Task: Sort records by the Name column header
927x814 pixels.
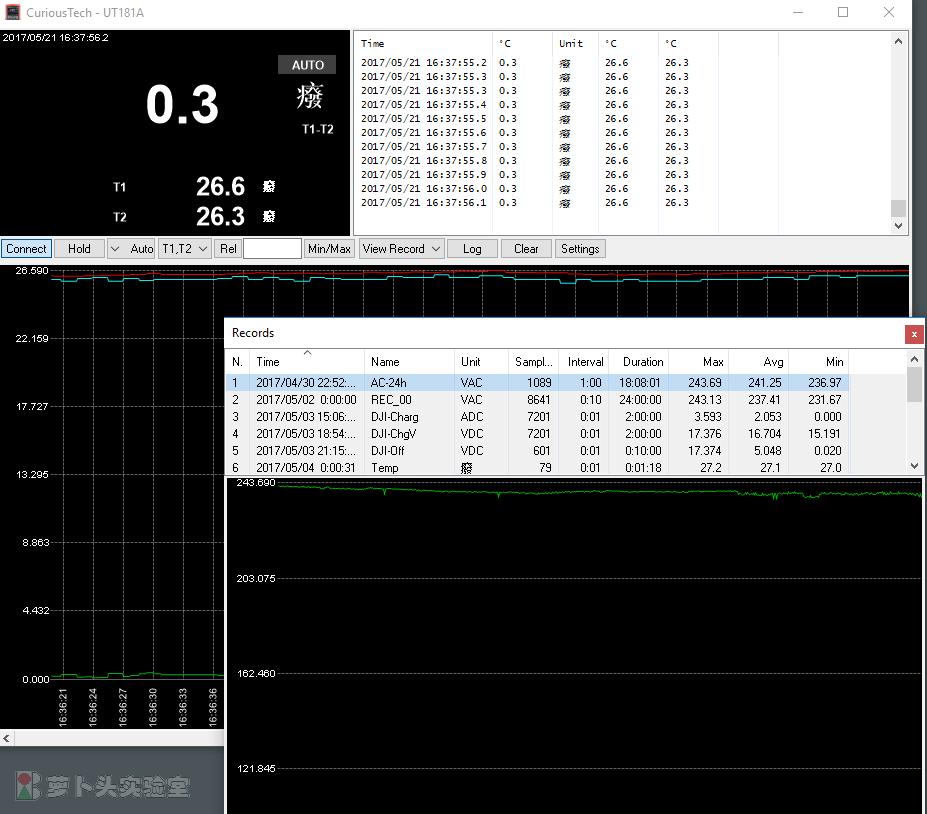Action: point(385,362)
